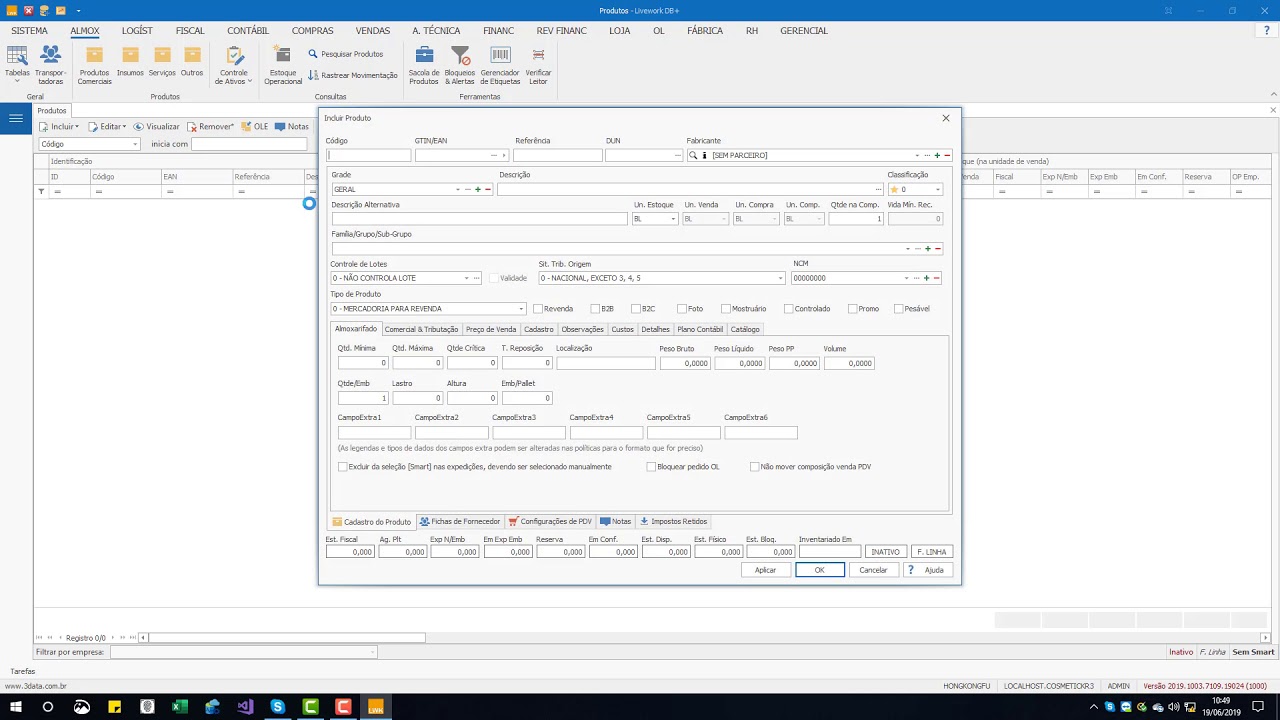This screenshot has width=1280, height=720.
Task: Open Sacola de Produtos
Action: click(x=424, y=65)
